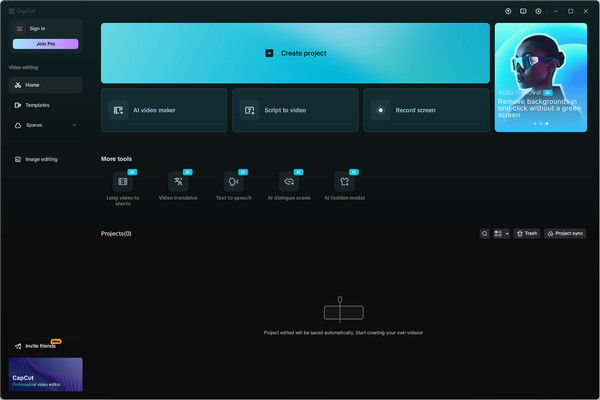Click the Join Pro button
Image resolution: width=600 pixels, height=400 pixels.
(x=46, y=44)
